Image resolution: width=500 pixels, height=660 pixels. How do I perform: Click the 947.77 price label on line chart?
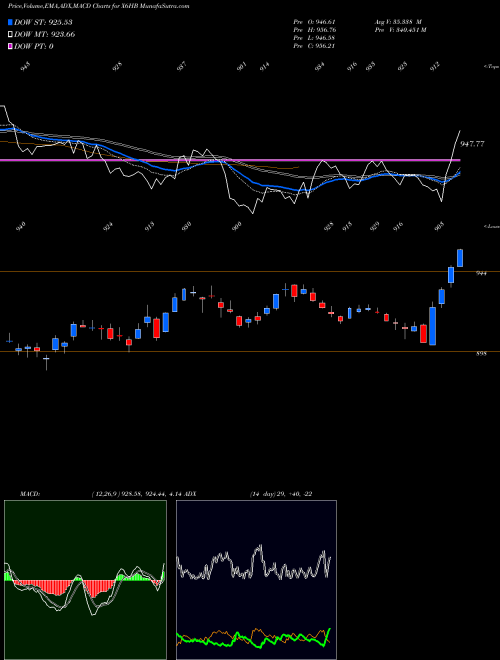pyautogui.click(x=473, y=144)
